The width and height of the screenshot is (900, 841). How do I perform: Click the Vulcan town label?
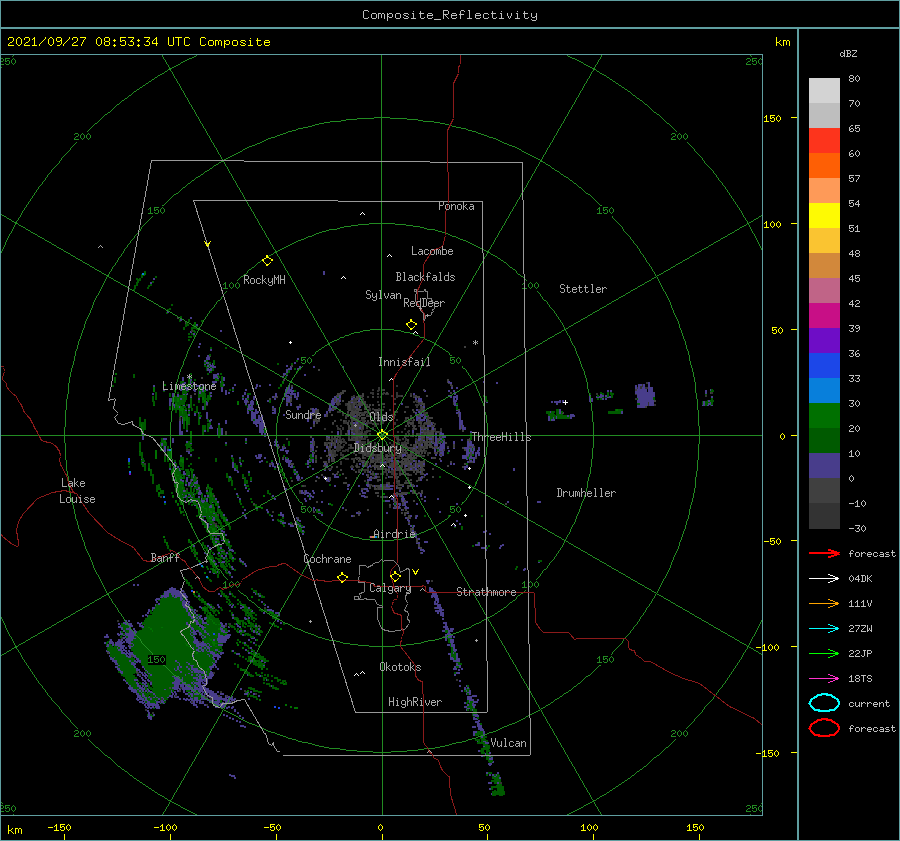508,743
